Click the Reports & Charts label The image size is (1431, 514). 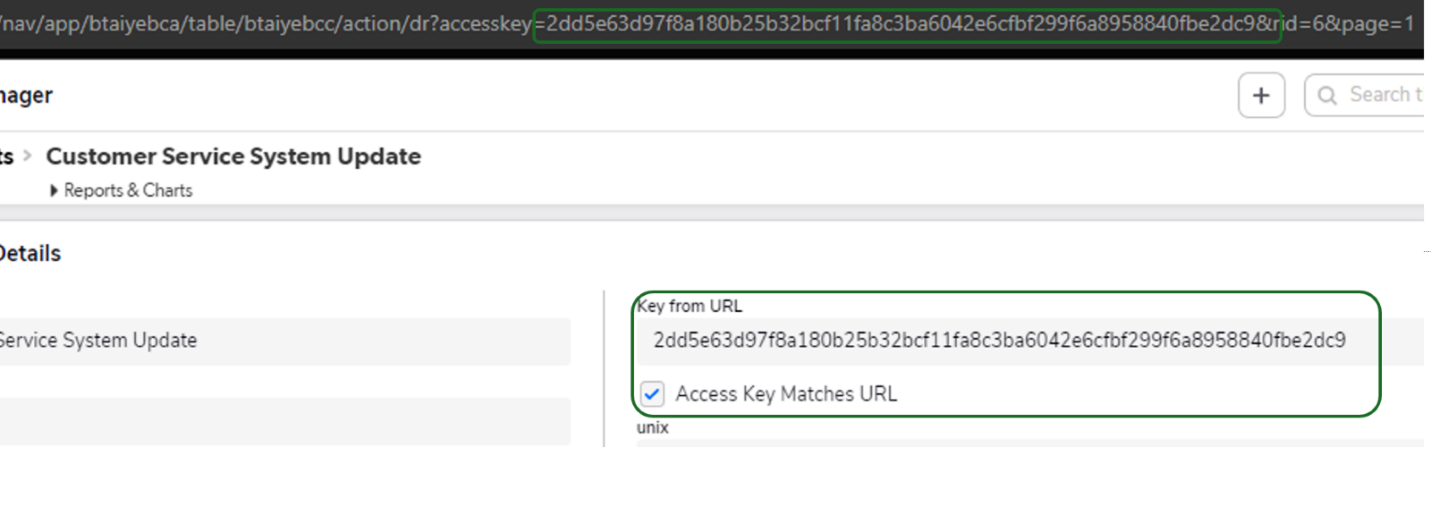click(128, 190)
